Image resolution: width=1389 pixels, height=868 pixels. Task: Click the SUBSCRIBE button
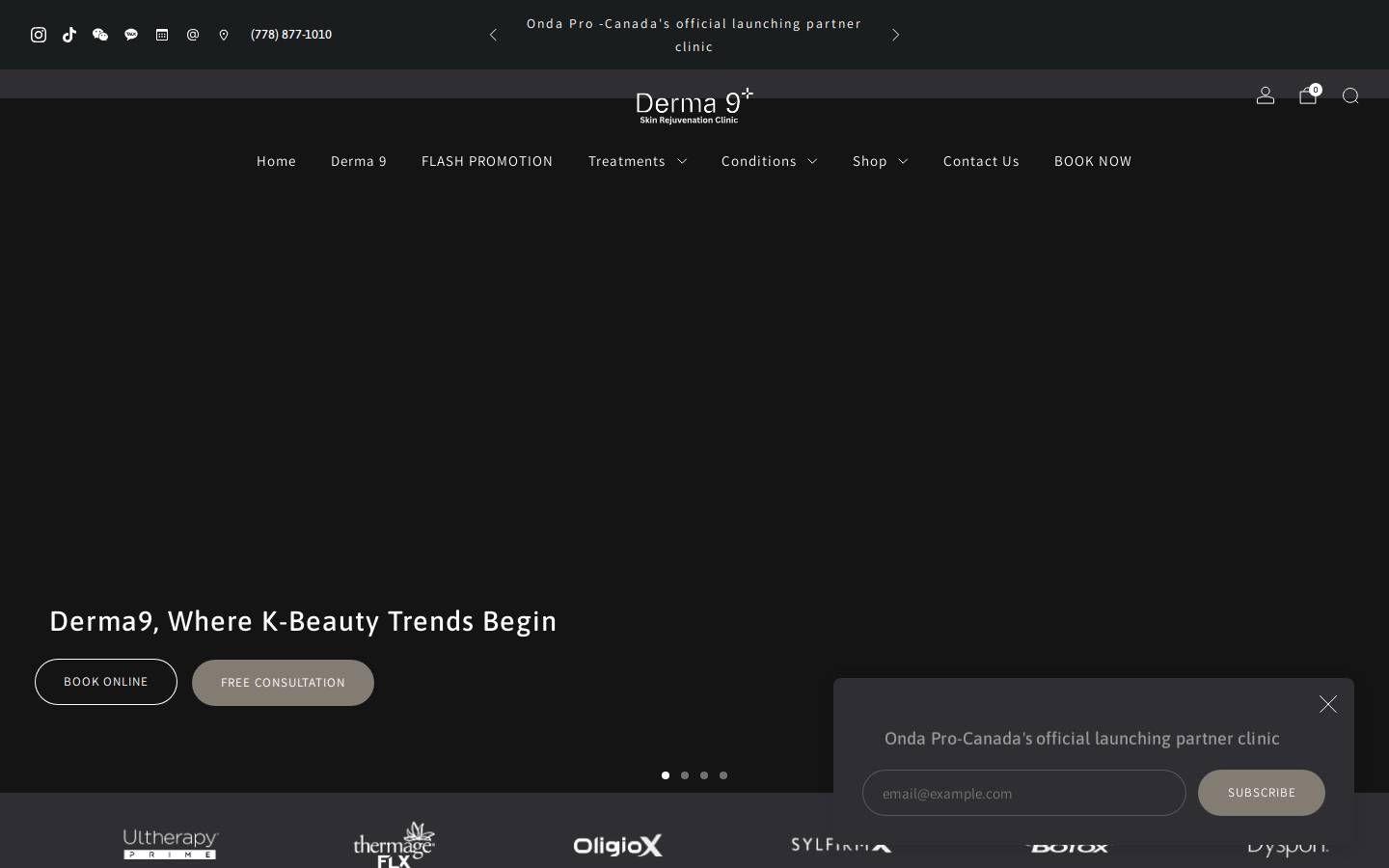[1262, 793]
